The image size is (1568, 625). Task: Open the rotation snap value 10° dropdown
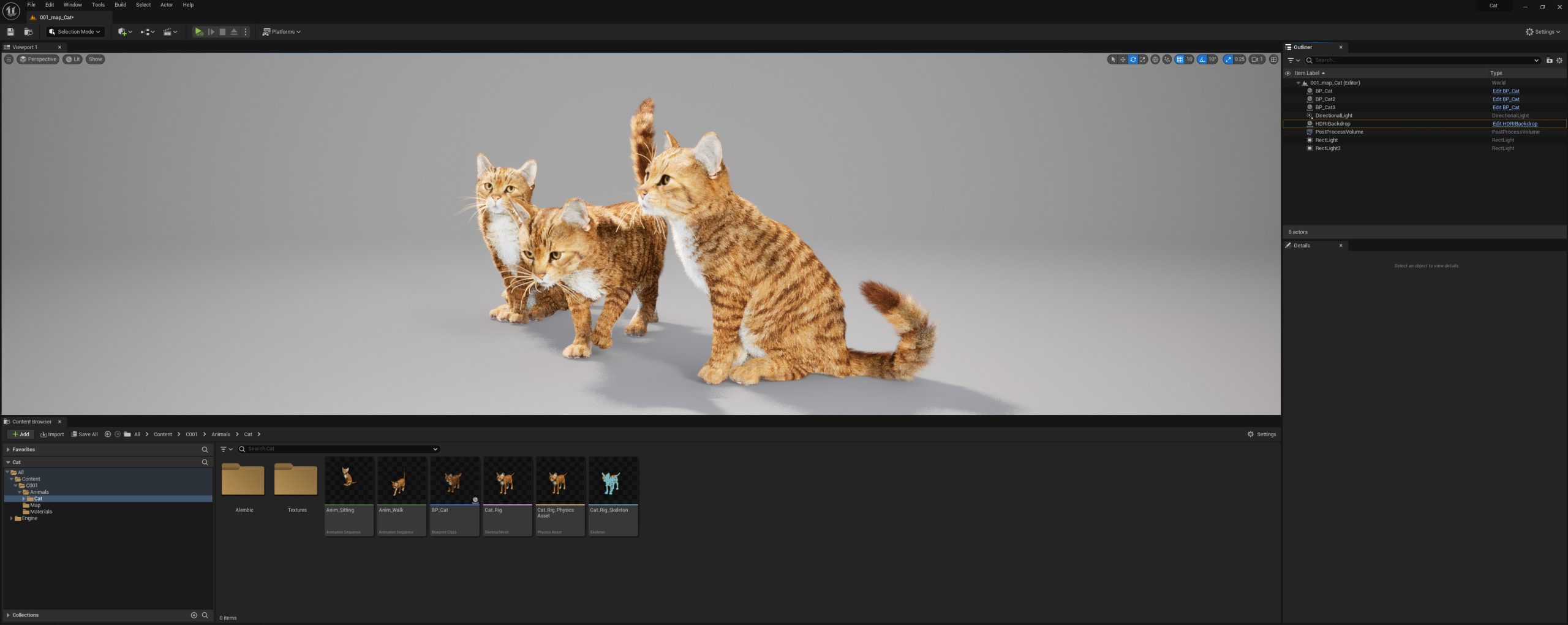[1213, 59]
